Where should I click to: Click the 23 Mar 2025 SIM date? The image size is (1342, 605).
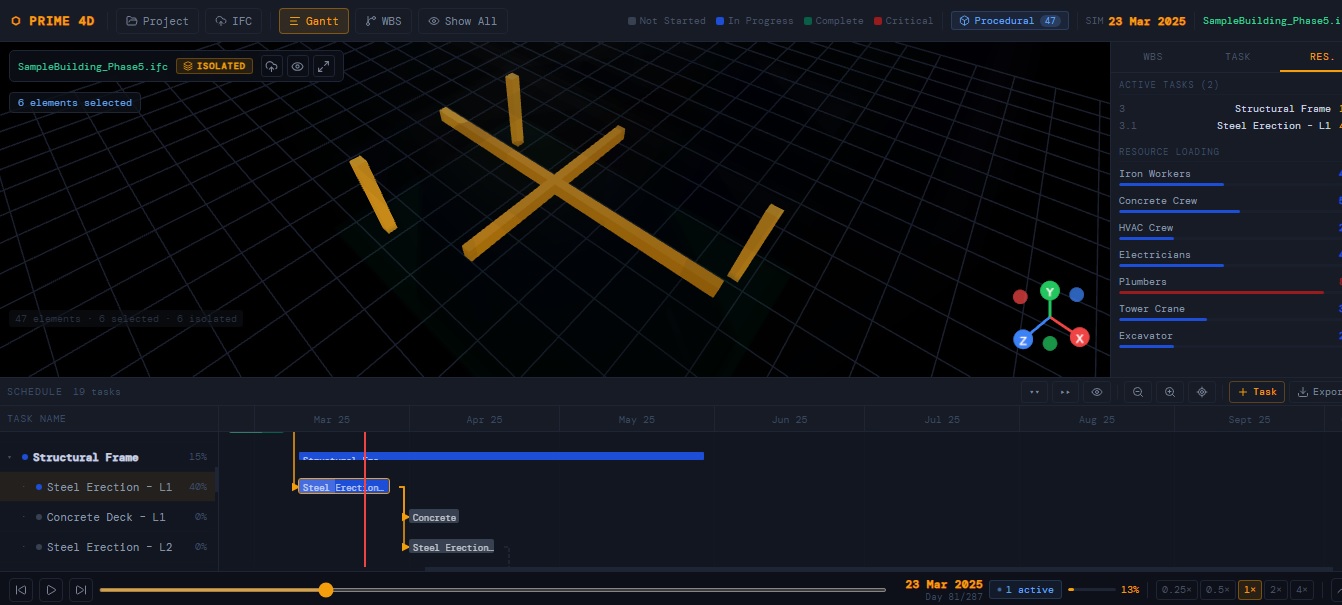point(1149,21)
